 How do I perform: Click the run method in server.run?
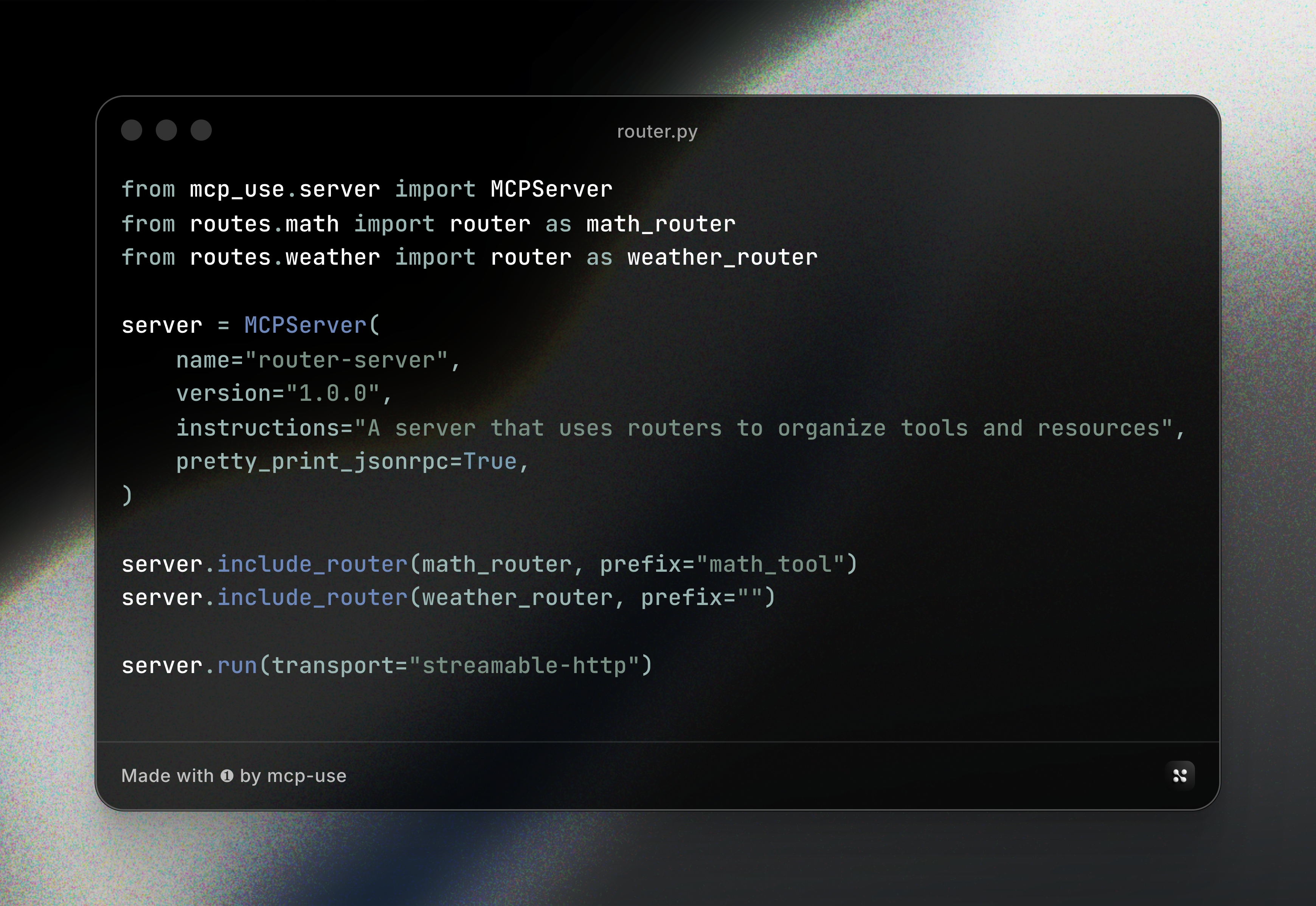tap(237, 665)
